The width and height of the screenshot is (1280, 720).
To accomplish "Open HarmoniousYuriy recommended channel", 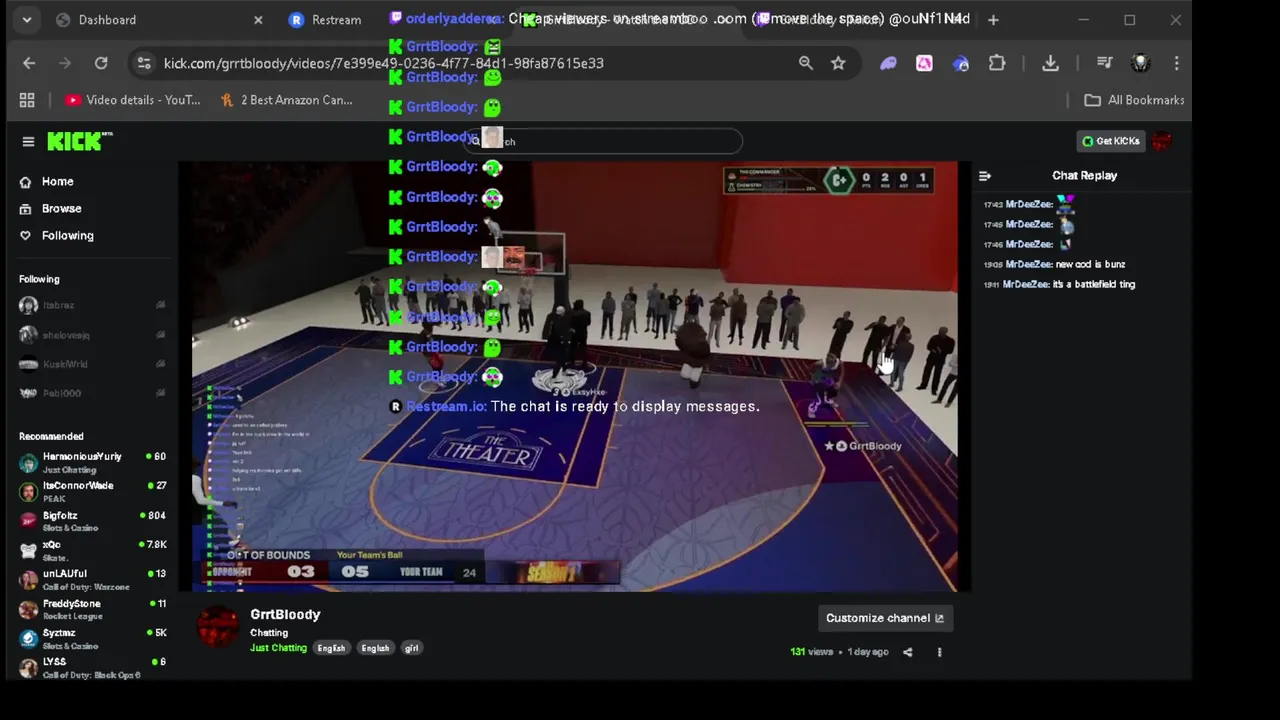I will point(92,462).
